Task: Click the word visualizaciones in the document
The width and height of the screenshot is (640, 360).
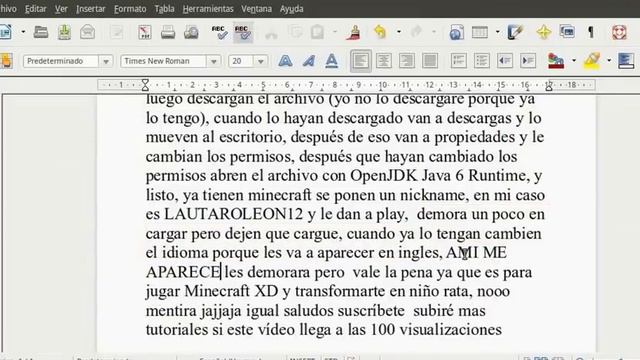Action: [x=451, y=330]
